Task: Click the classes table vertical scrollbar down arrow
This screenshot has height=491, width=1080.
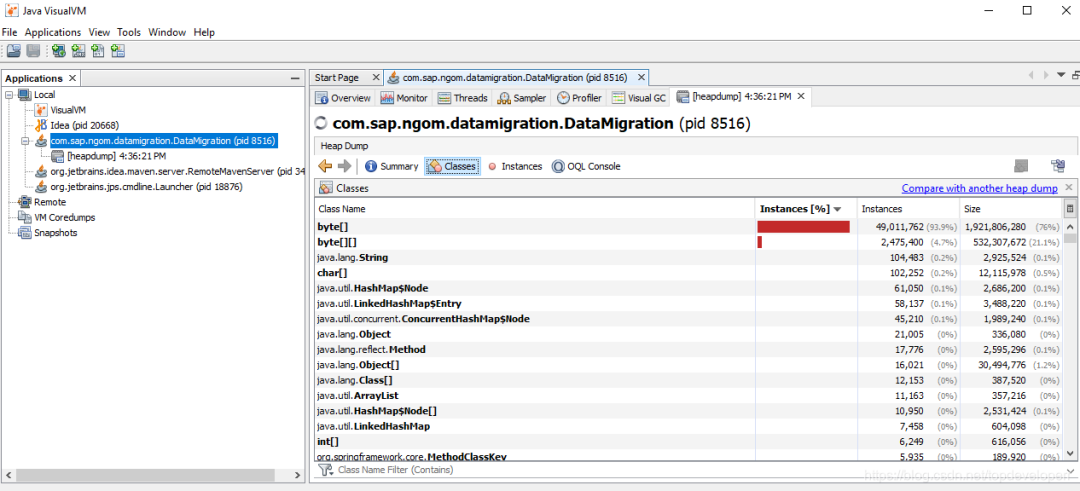Action: [x=1070, y=452]
